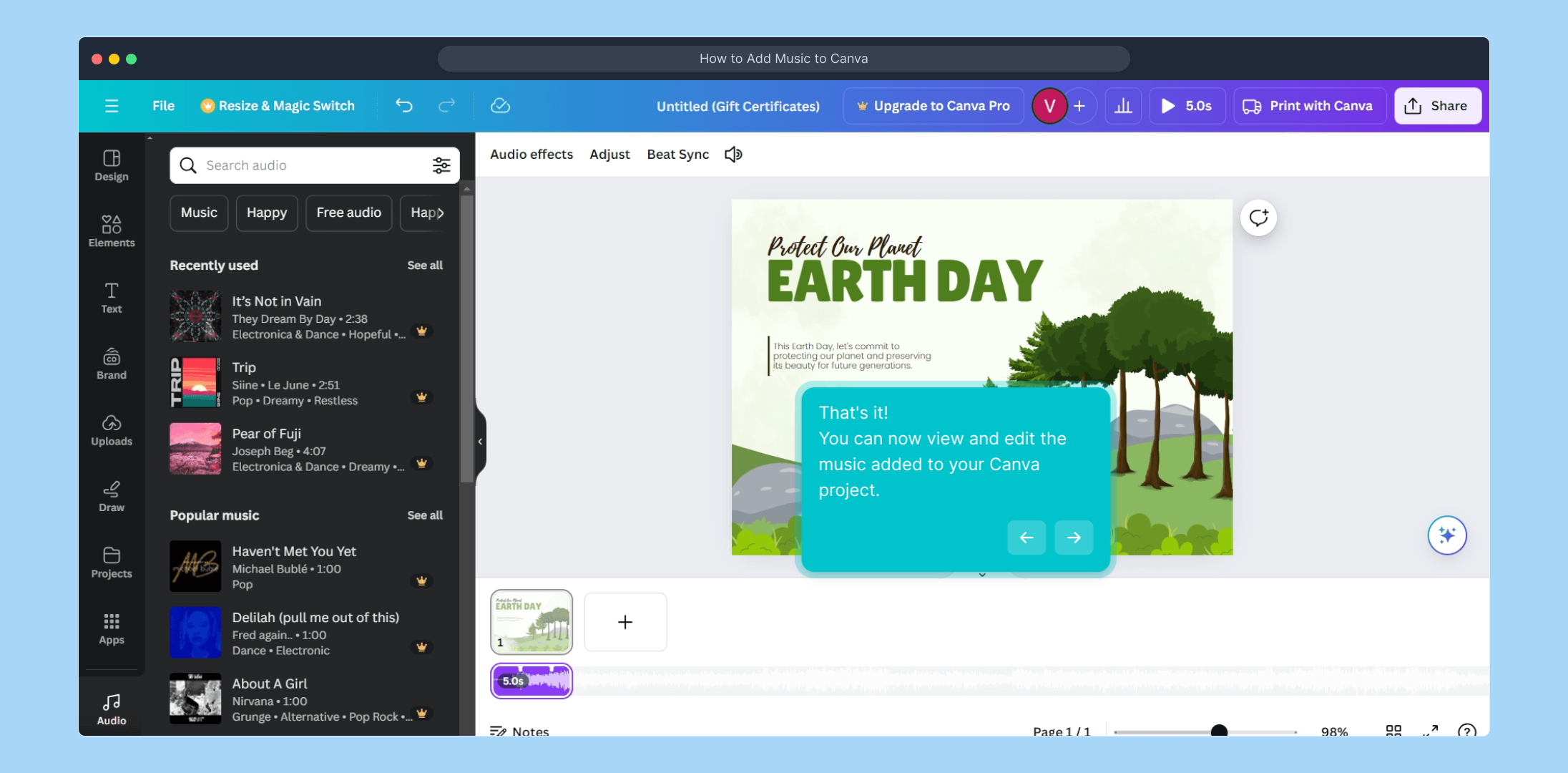The height and width of the screenshot is (773, 1568).
Task: Toggle fullscreen presentation mode icon
Action: coord(1430,730)
